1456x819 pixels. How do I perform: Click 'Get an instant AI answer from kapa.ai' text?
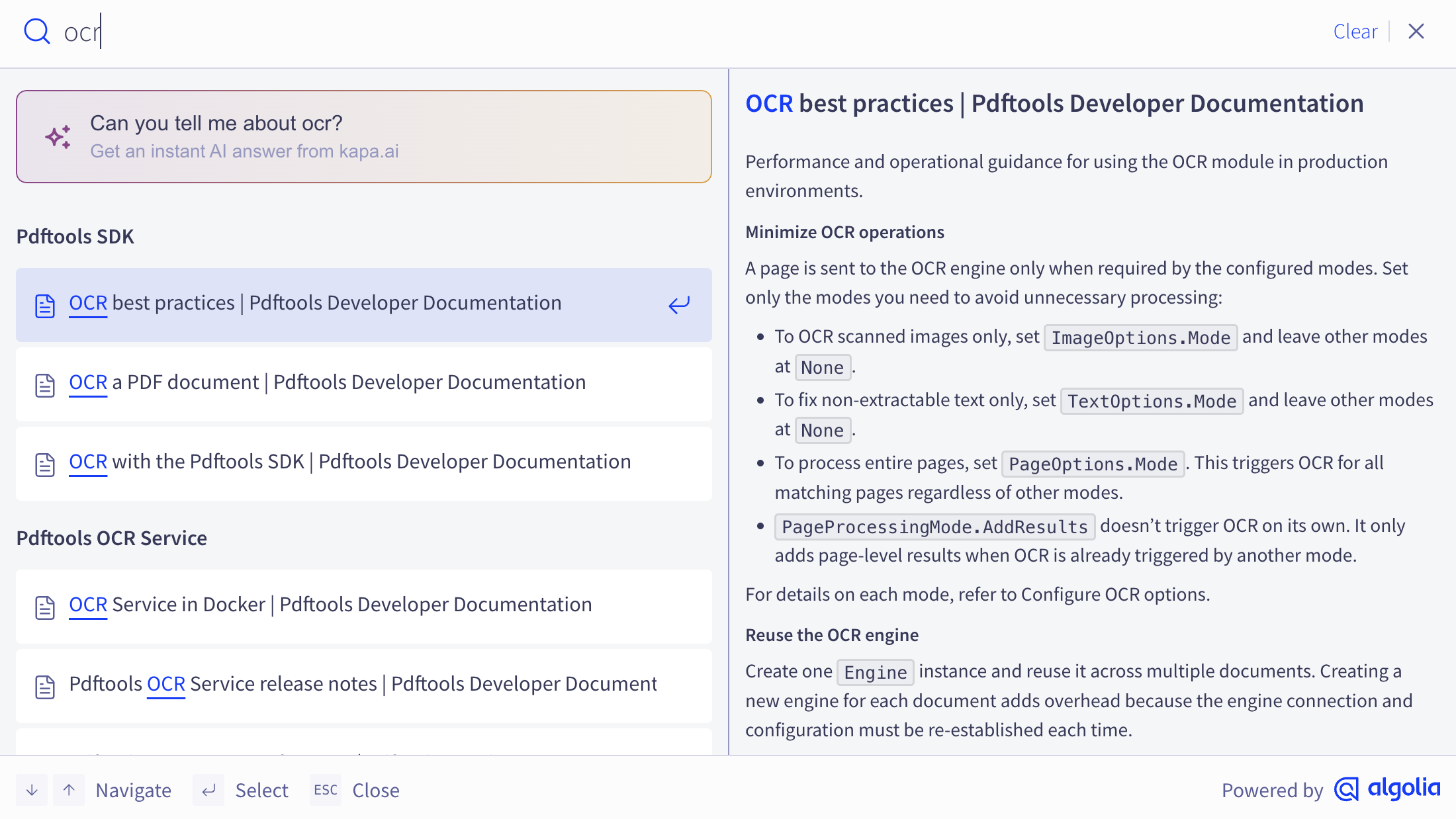tap(244, 151)
